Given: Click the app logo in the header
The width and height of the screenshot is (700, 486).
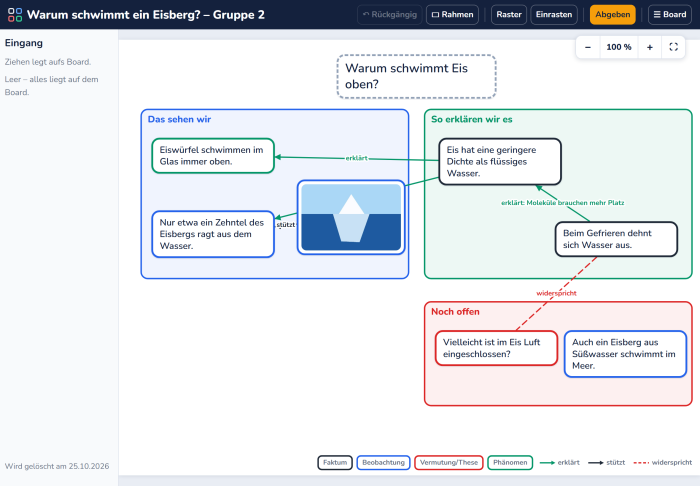Looking at the screenshot, I should (x=15, y=15).
